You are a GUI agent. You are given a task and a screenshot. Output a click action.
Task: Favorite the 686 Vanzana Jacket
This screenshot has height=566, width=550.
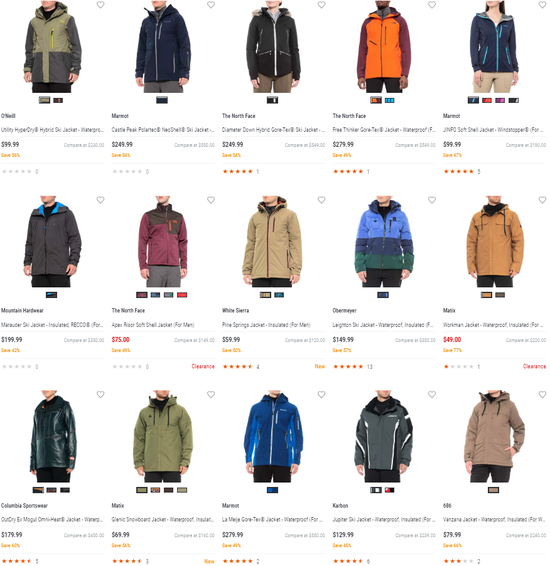[542, 395]
